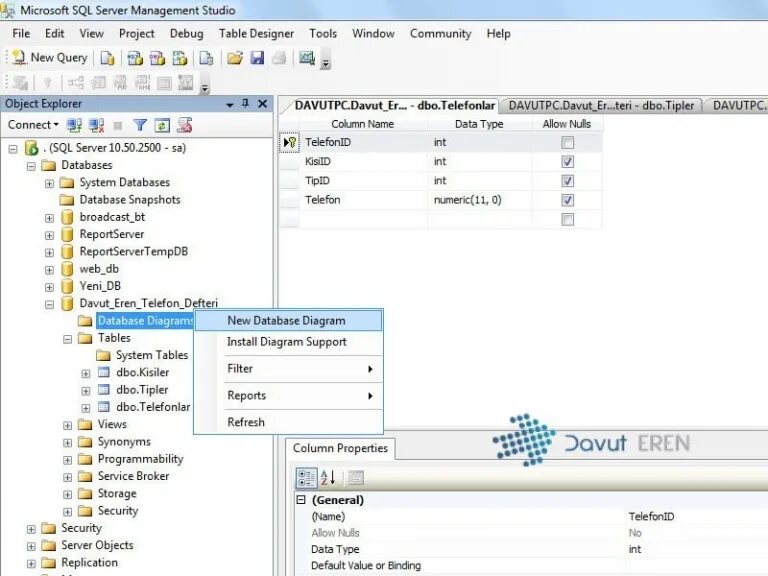Select the Column Properties tab
The image size is (768, 576).
point(340,449)
